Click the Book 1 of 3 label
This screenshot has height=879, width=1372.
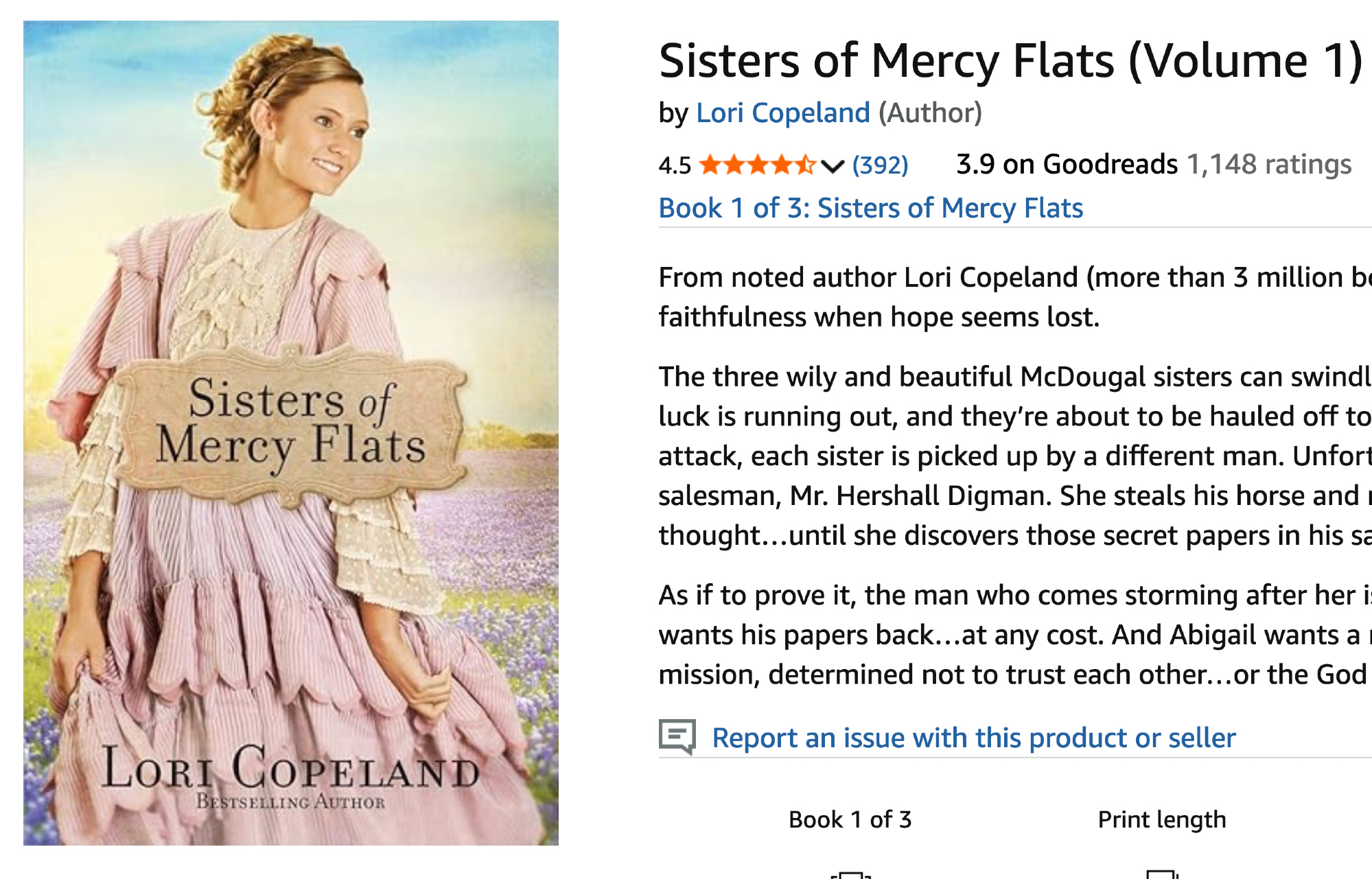pos(850,819)
